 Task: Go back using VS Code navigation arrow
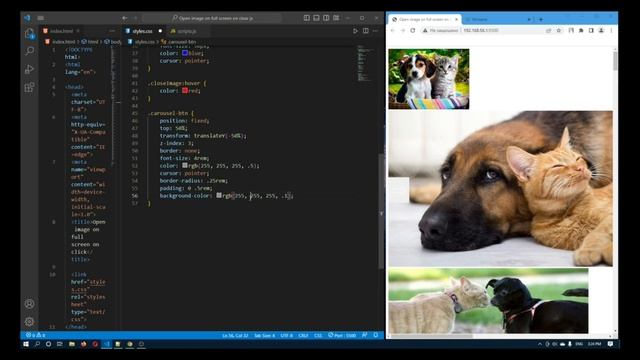pyautogui.click(x=124, y=18)
